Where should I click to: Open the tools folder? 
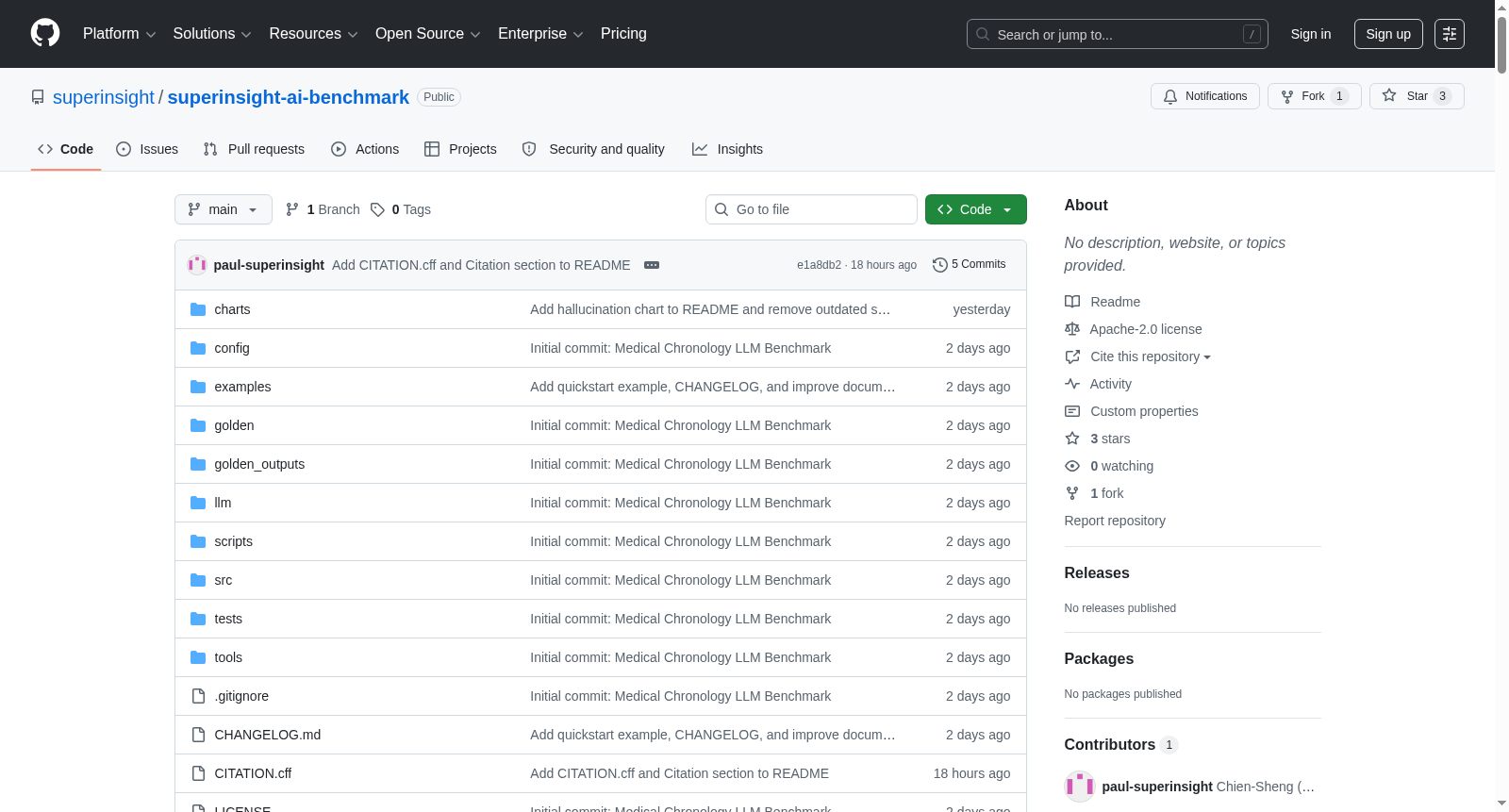tap(228, 657)
